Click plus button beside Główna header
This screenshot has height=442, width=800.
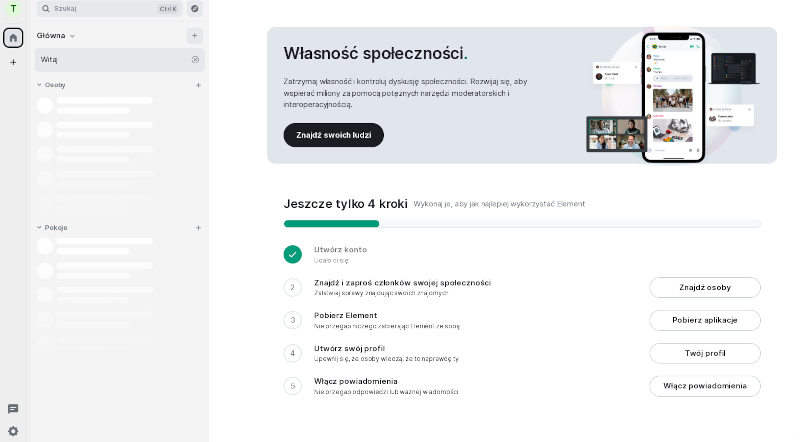tap(194, 35)
